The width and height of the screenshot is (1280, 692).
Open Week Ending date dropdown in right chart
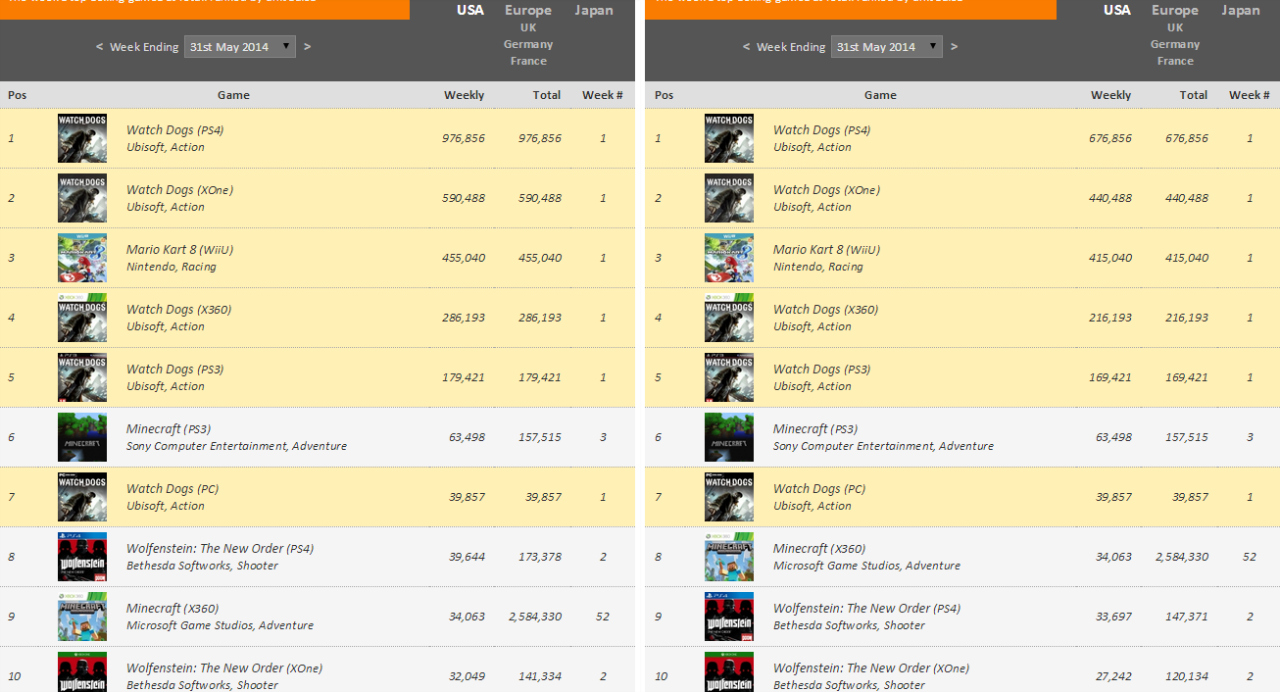(x=887, y=47)
